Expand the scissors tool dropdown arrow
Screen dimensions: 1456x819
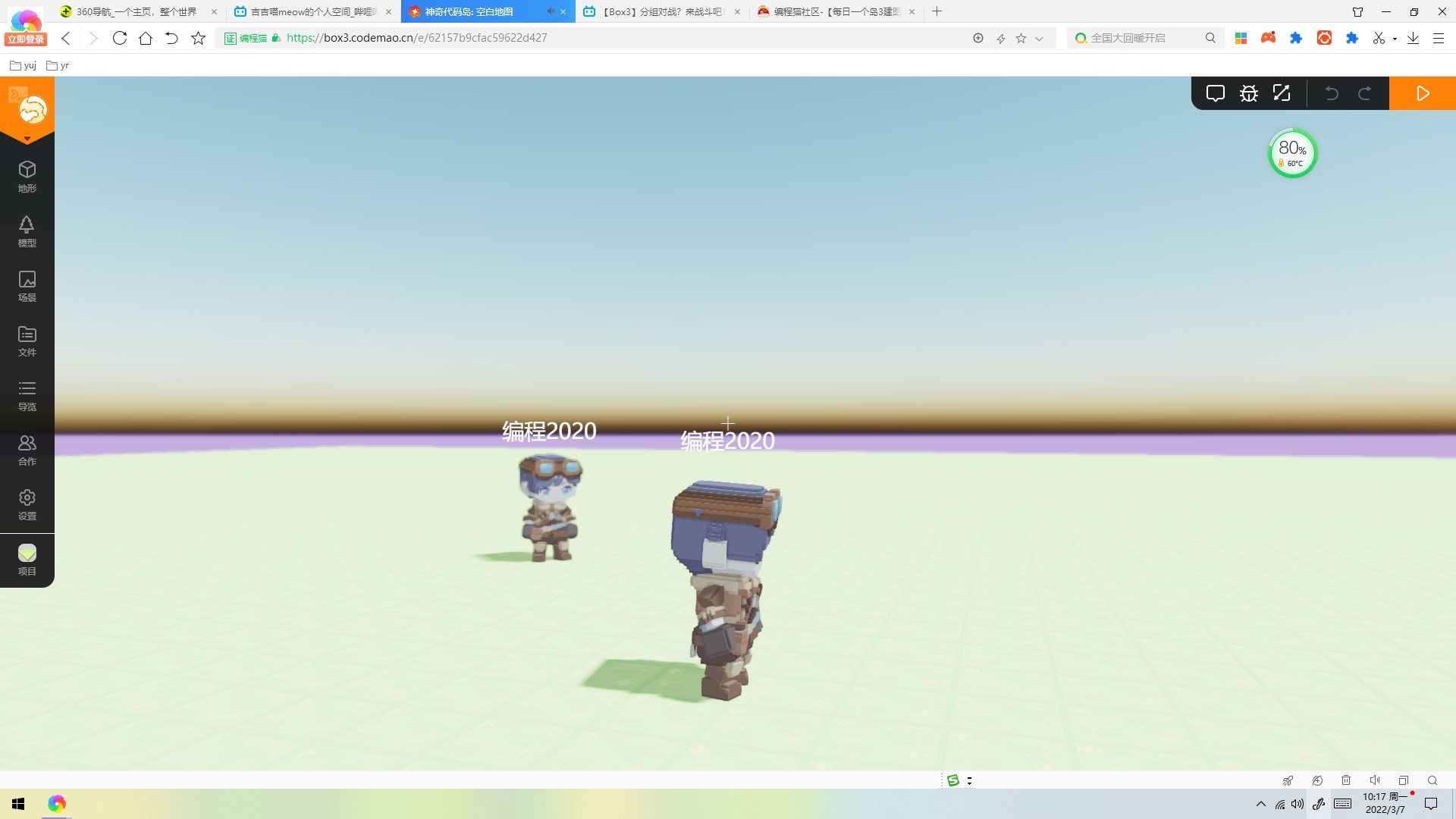tap(1395, 39)
